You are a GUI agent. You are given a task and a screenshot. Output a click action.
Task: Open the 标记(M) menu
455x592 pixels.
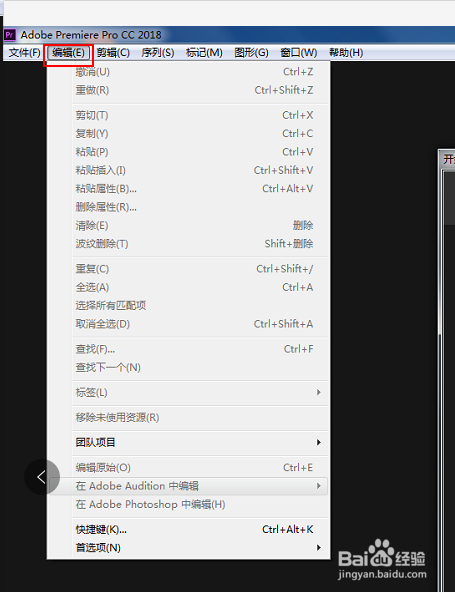click(x=204, y=52)
